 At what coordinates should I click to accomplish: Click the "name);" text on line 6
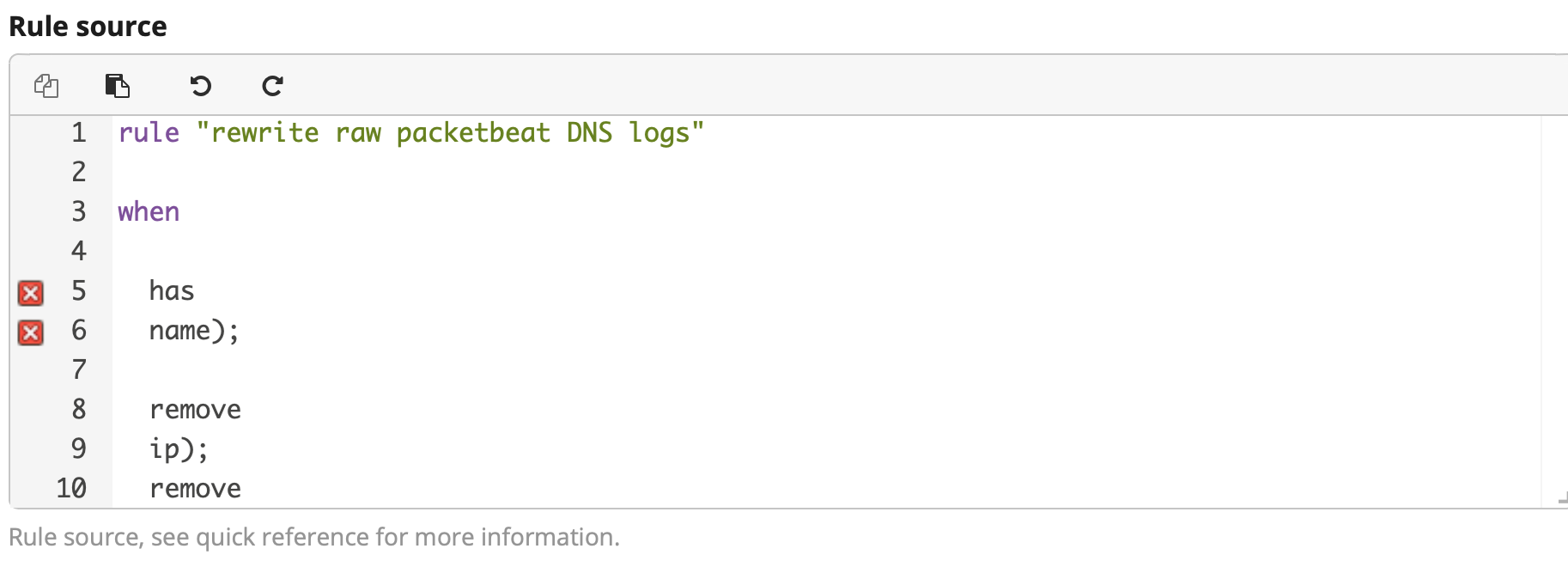[x=194, y=331]
